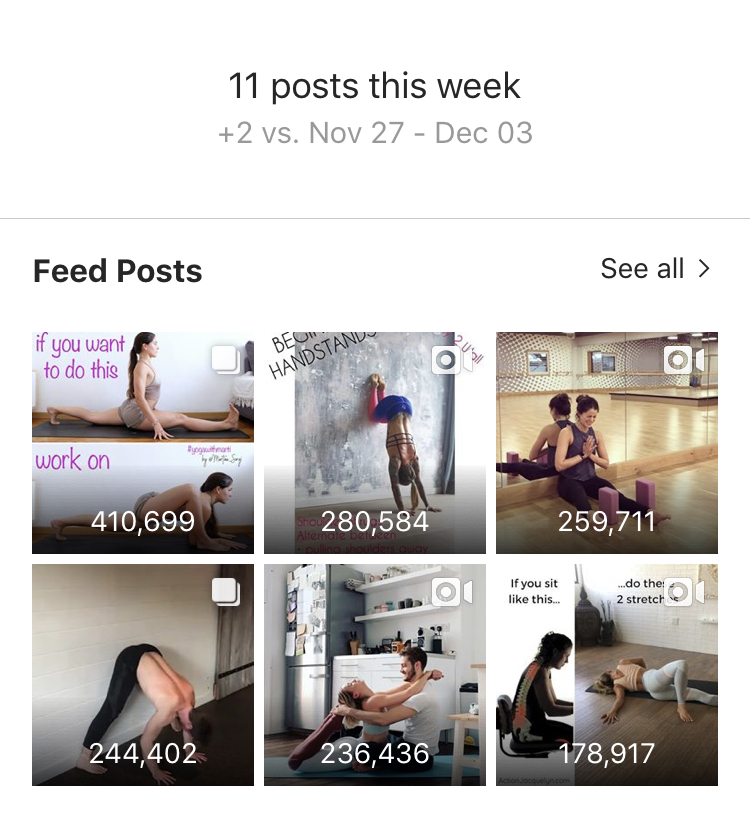Tap carousel icon on the 410,699 post

pos(226,359)
